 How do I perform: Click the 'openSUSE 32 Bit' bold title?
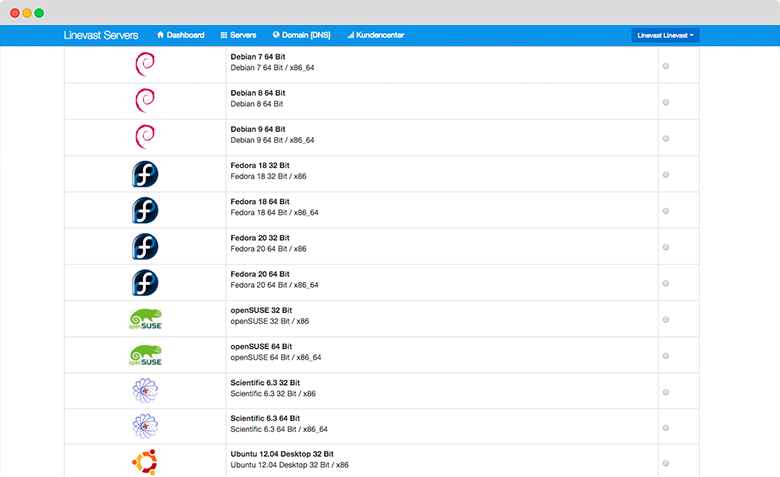click(x=261, y=310)
